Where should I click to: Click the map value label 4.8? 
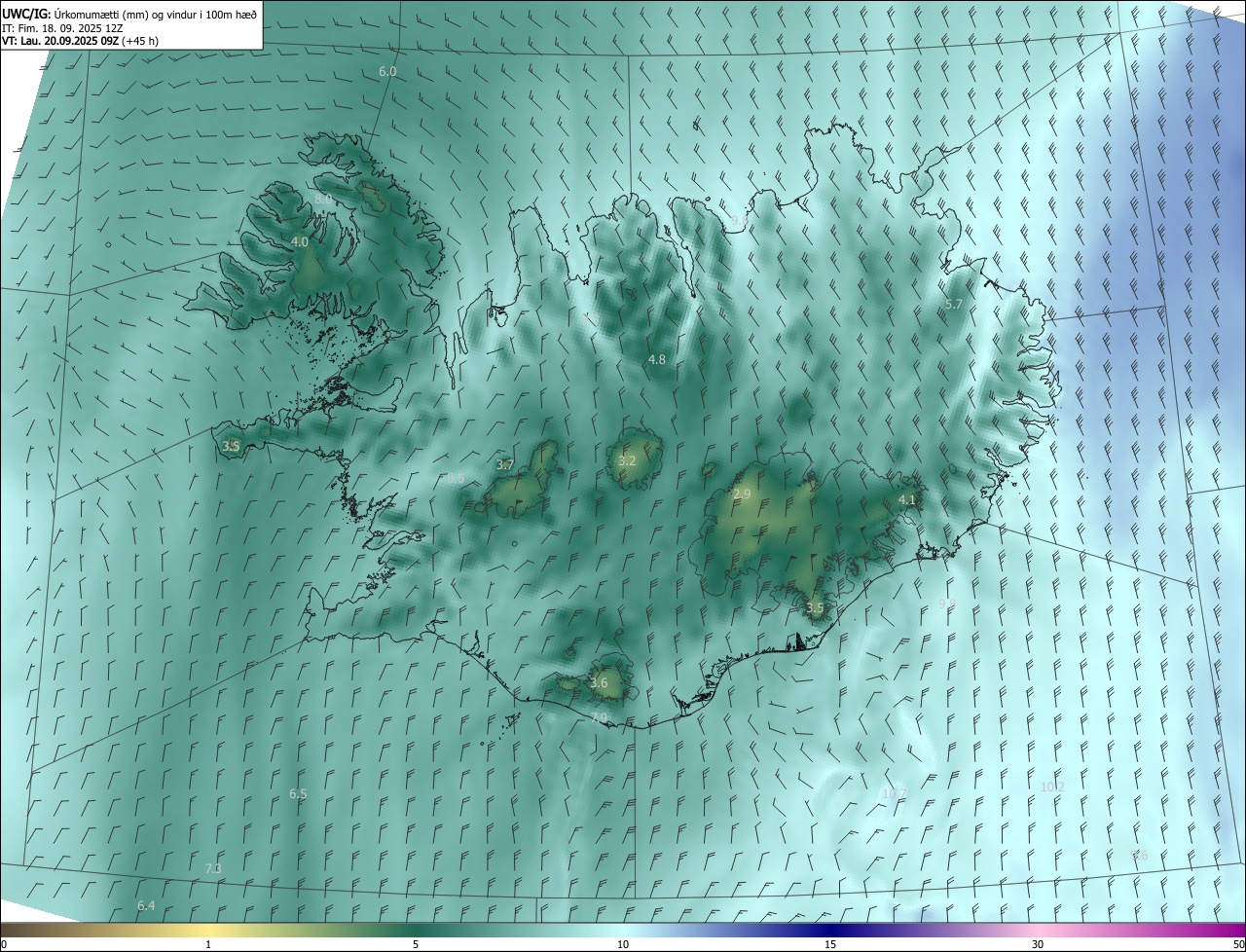tap(657, 359)
